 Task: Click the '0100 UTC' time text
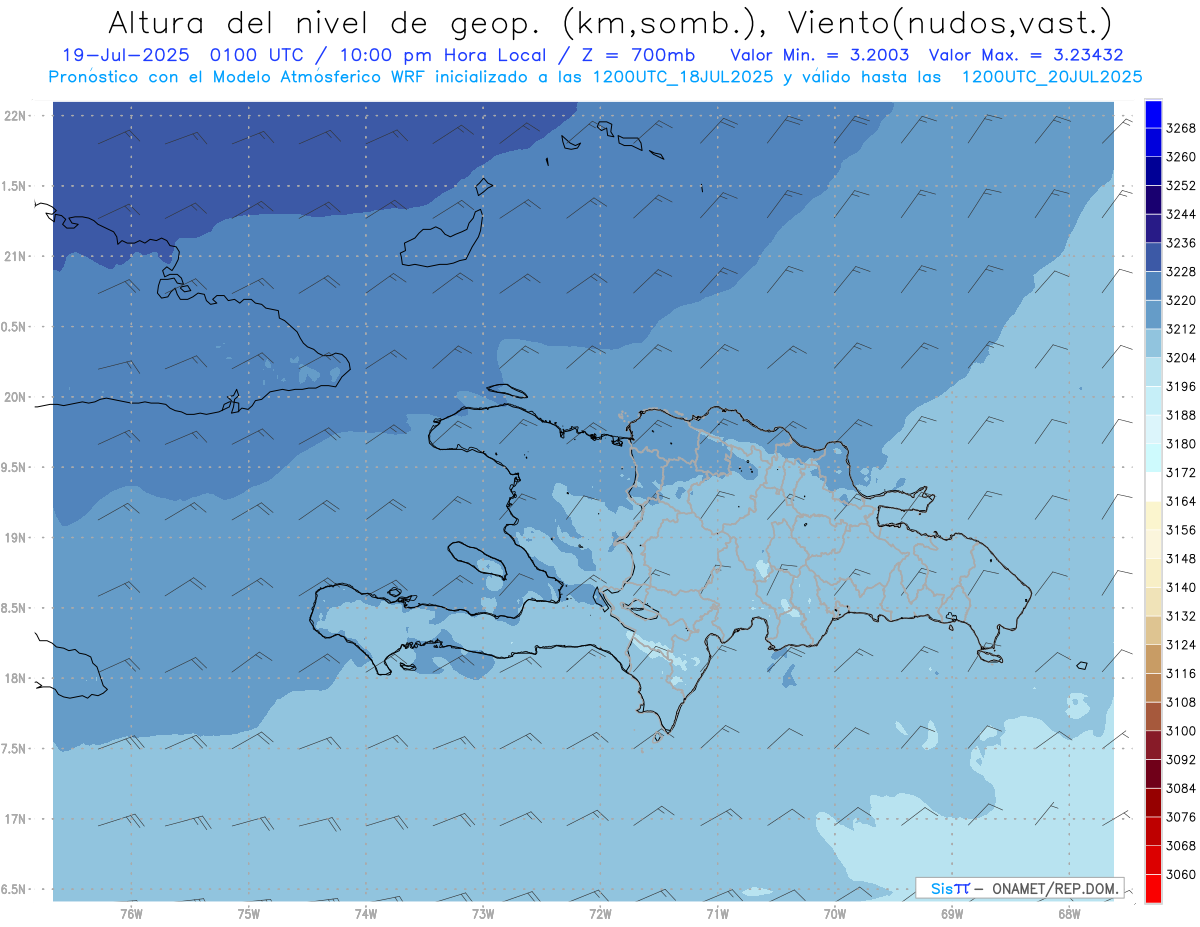tap(261, 56)
